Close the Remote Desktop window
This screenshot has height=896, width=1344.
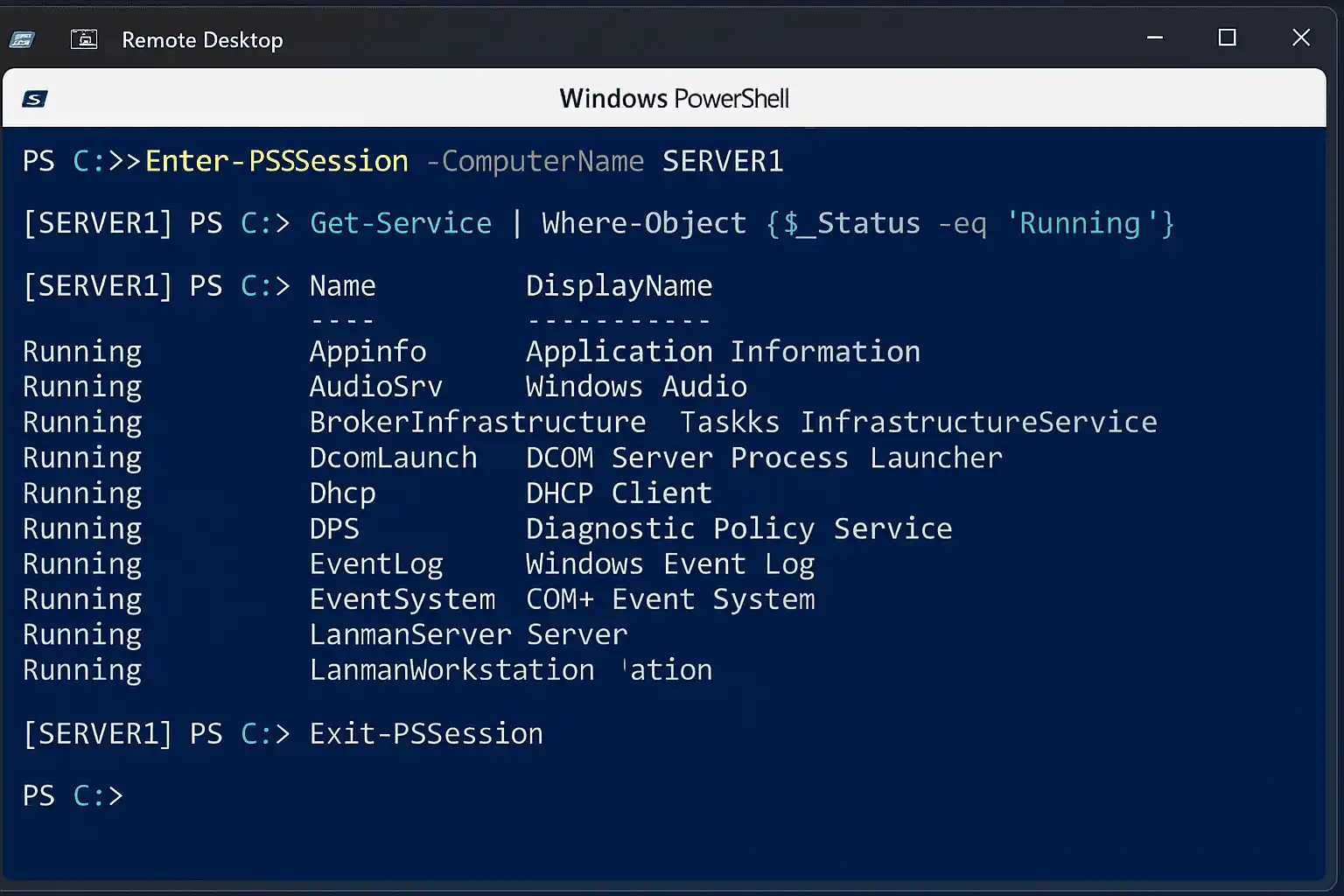pos(1300,38)
